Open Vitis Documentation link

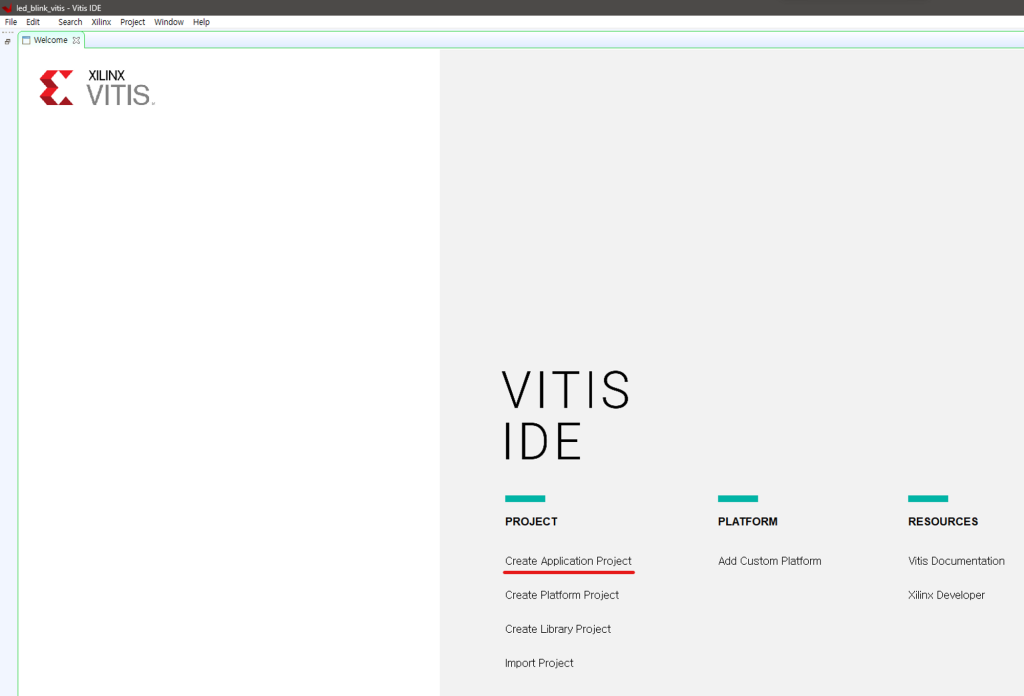pyautogui.click(x=956, y=561)
